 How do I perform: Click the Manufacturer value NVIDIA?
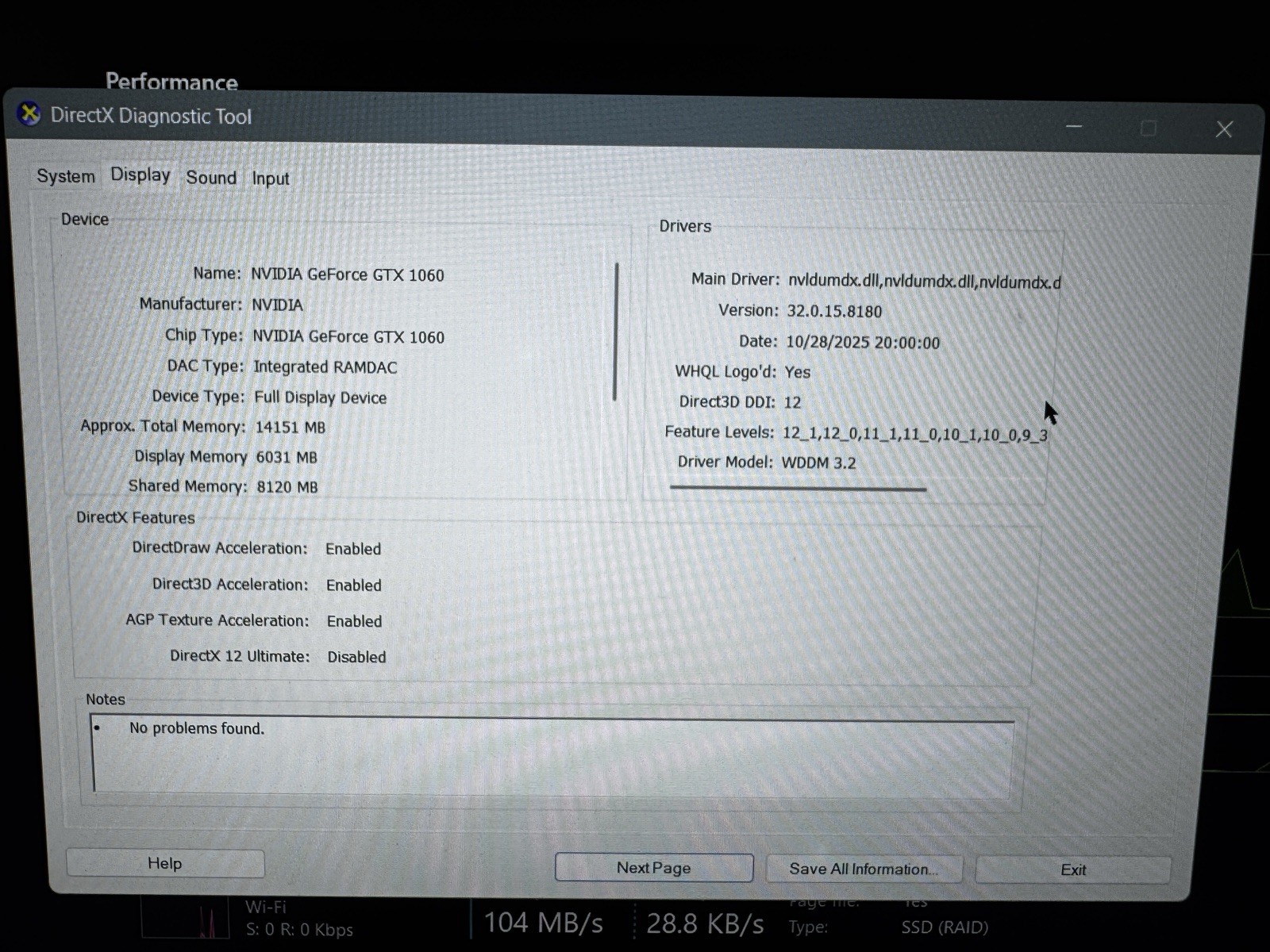277,305
